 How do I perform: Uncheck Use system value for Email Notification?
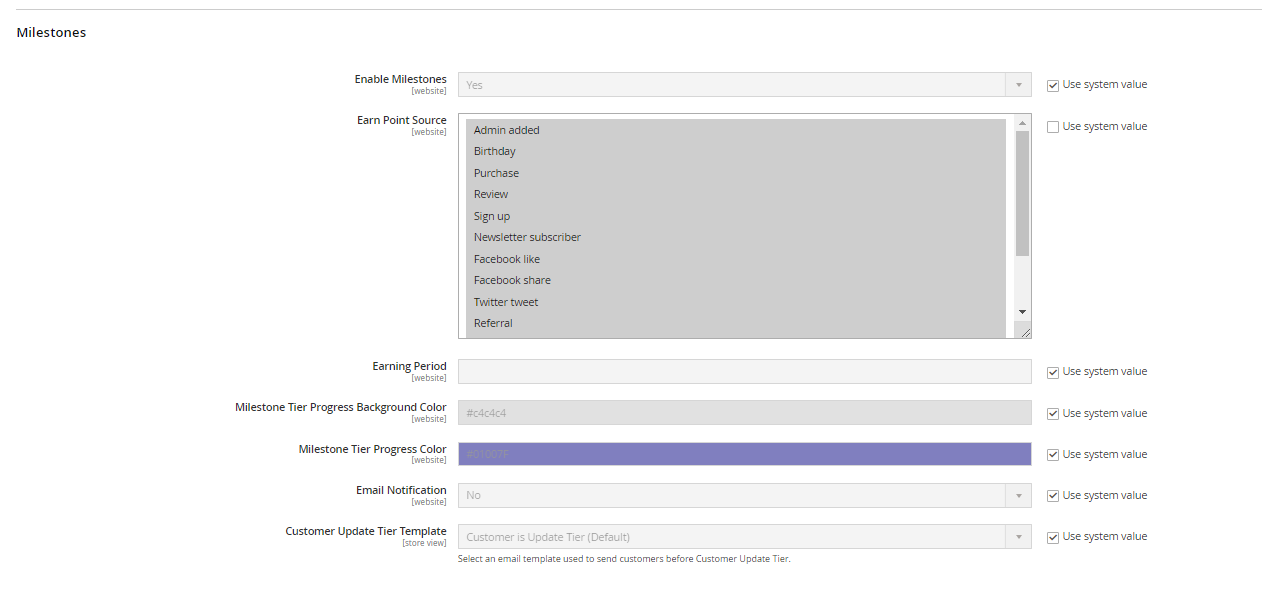point(1053,496)
